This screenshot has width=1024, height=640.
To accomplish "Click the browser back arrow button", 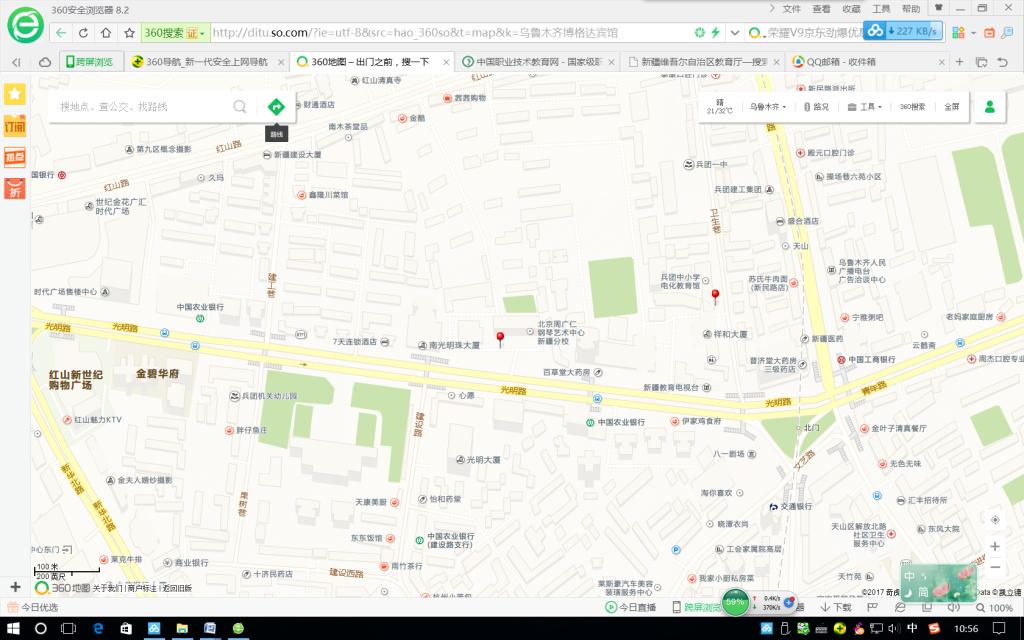I will pos(61,33).
